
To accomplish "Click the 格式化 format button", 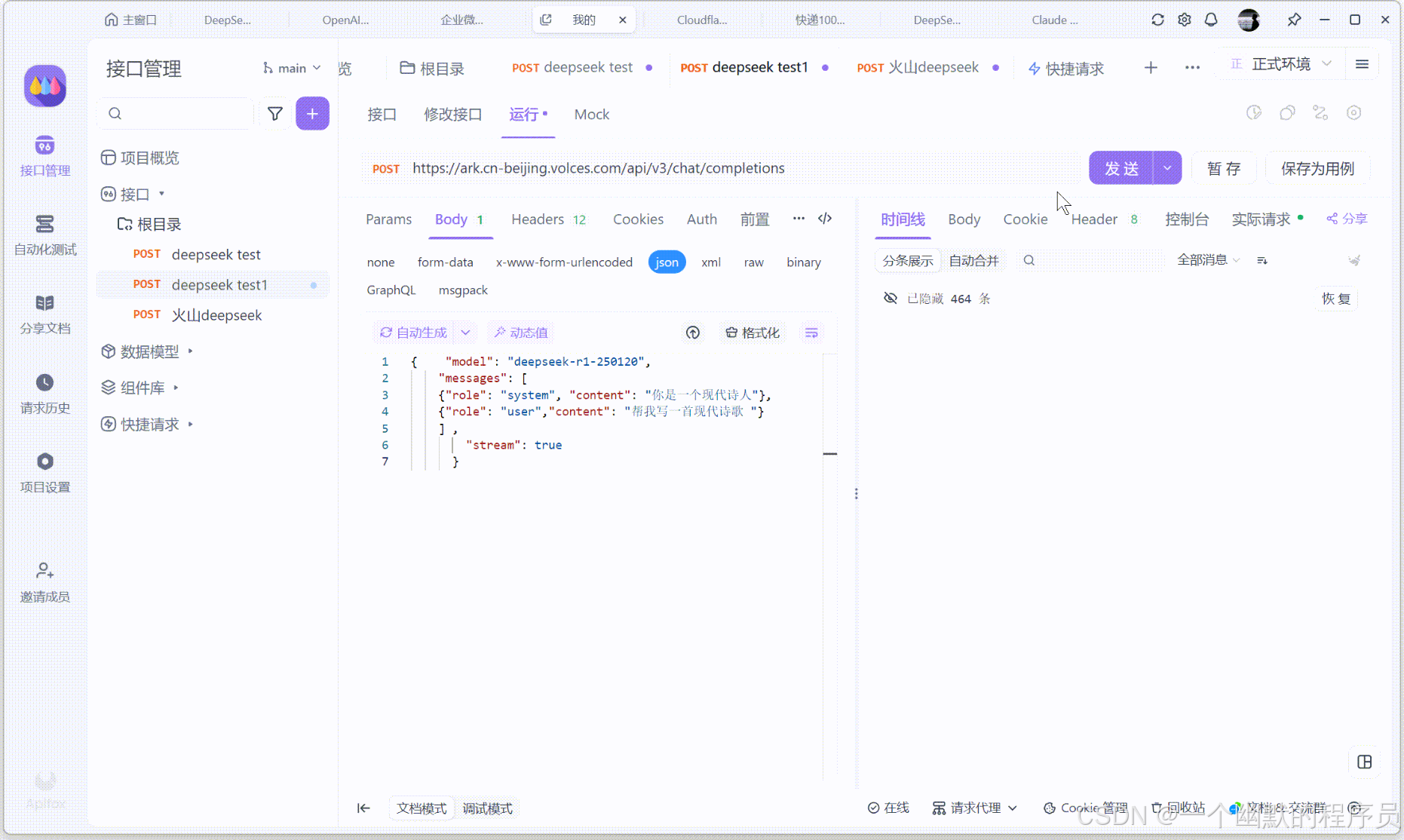I will click(x=753, y=333).
